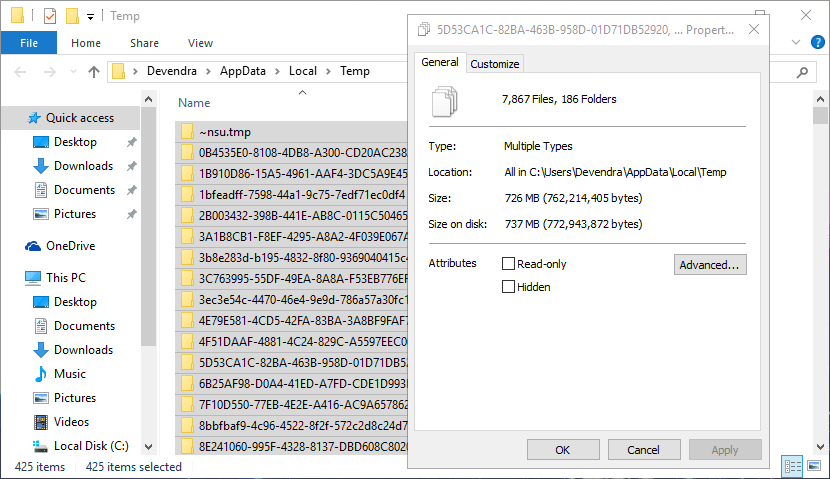Open the Recent locations dropdown arrow
830x479 pixels.
pyautogui.click(x=73, y=71)
